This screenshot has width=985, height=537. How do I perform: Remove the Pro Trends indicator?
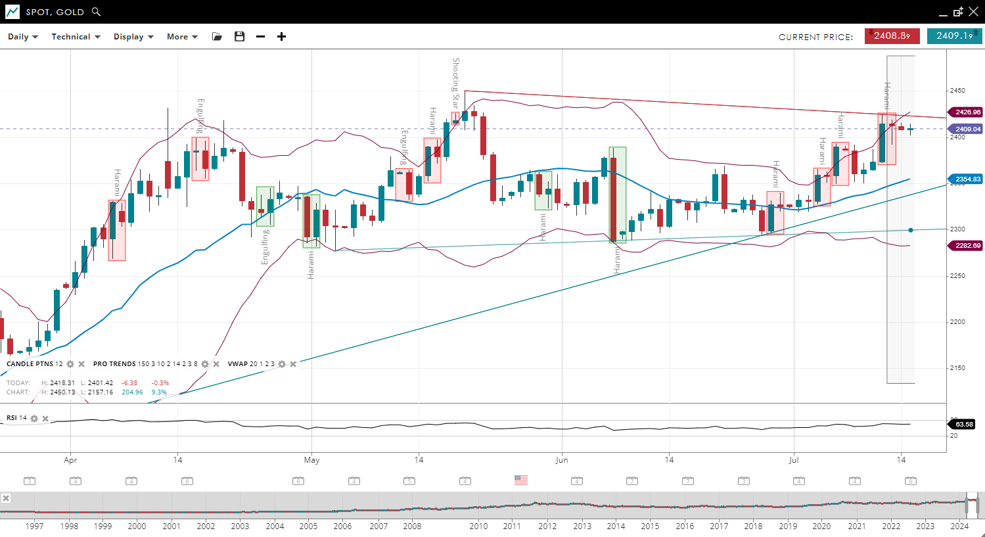tap(217, 364)
